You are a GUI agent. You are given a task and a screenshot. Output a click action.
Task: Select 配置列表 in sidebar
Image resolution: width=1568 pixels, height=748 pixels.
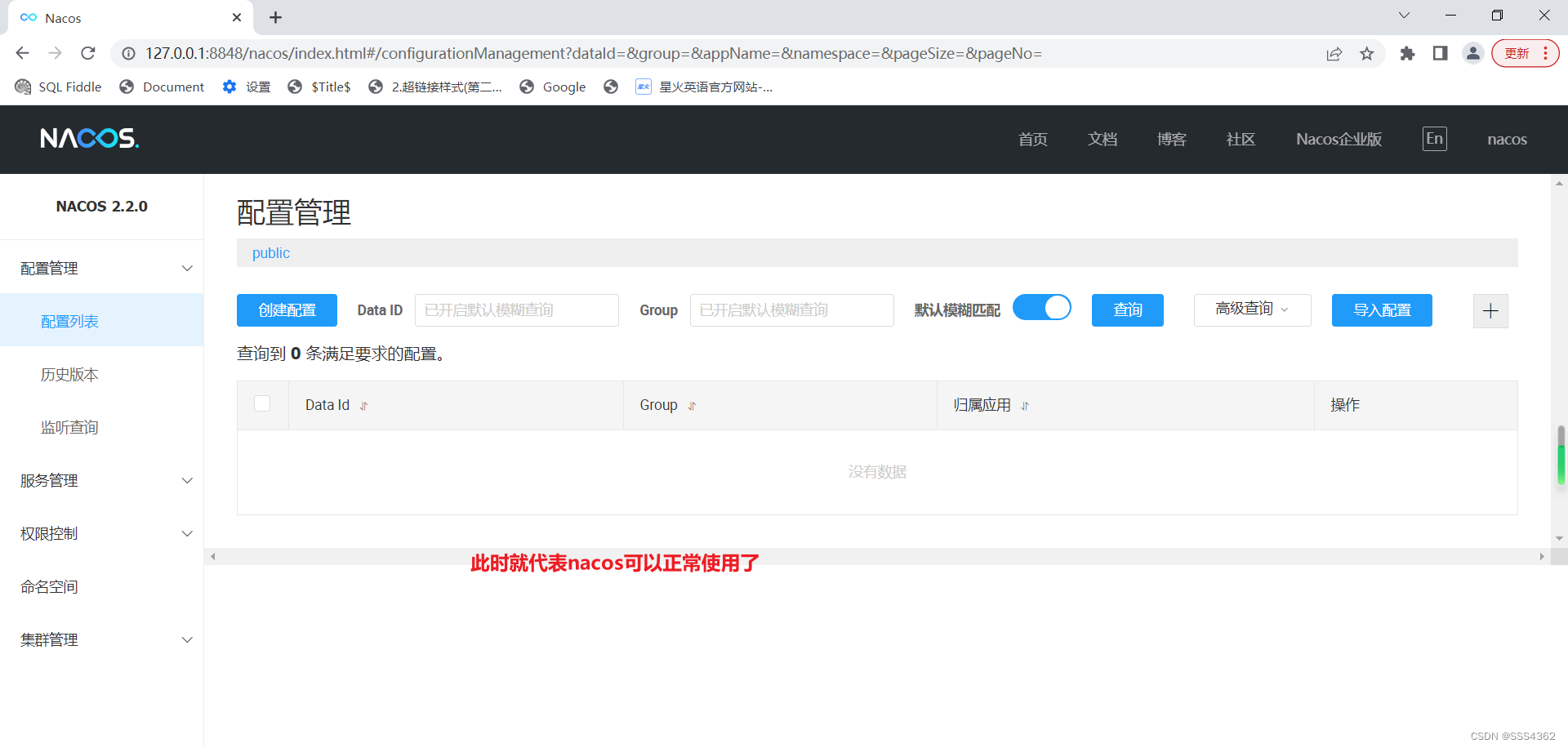pos(102,321)
